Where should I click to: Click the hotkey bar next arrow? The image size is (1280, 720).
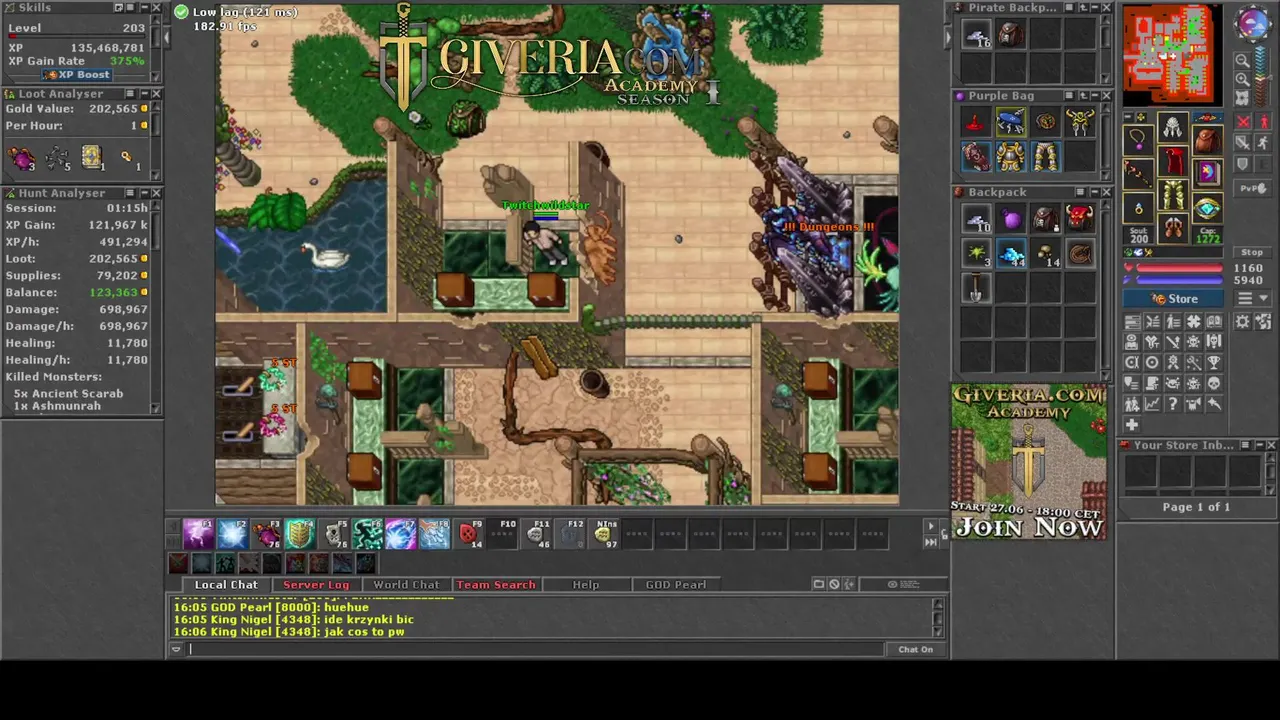(x=931, y=526)
